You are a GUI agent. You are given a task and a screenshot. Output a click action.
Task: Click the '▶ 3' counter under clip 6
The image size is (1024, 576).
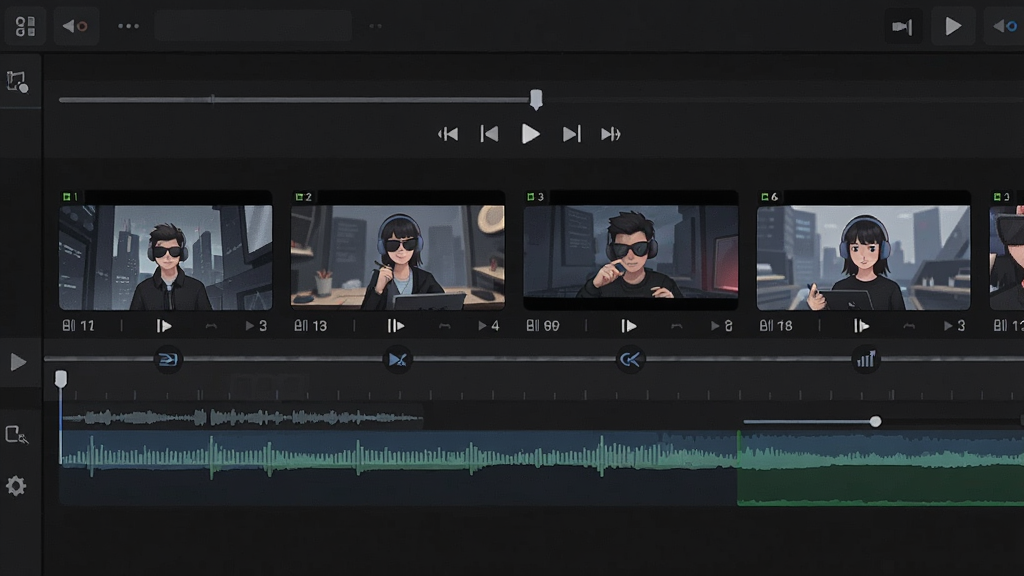tap(954, 326)
